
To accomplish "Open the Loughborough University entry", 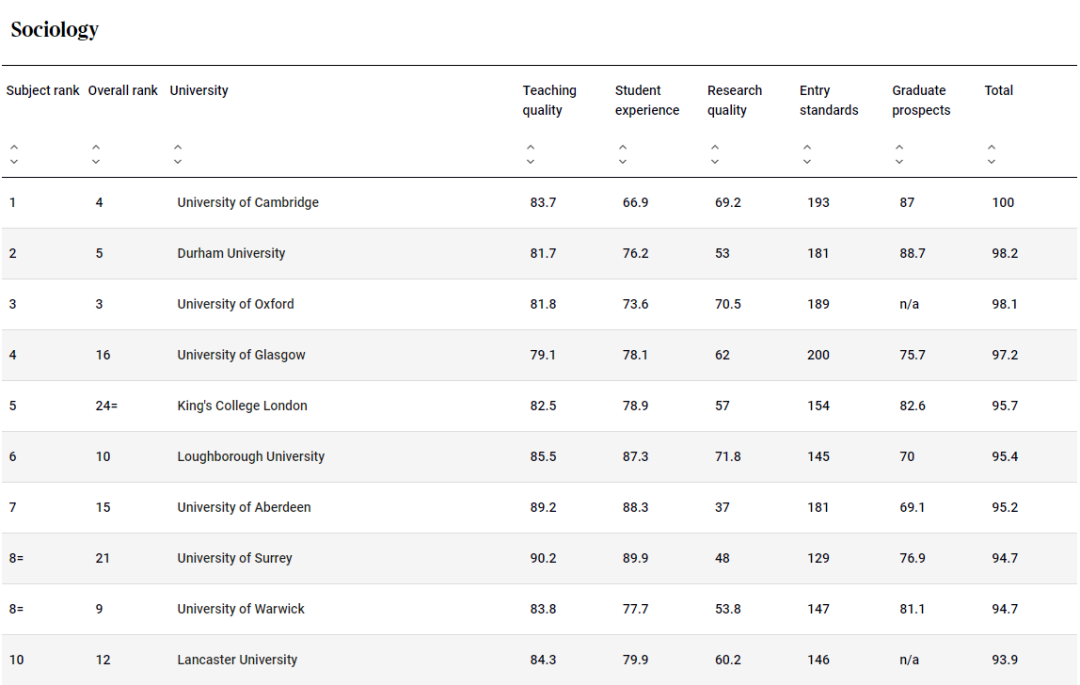I will pos(251,457).
